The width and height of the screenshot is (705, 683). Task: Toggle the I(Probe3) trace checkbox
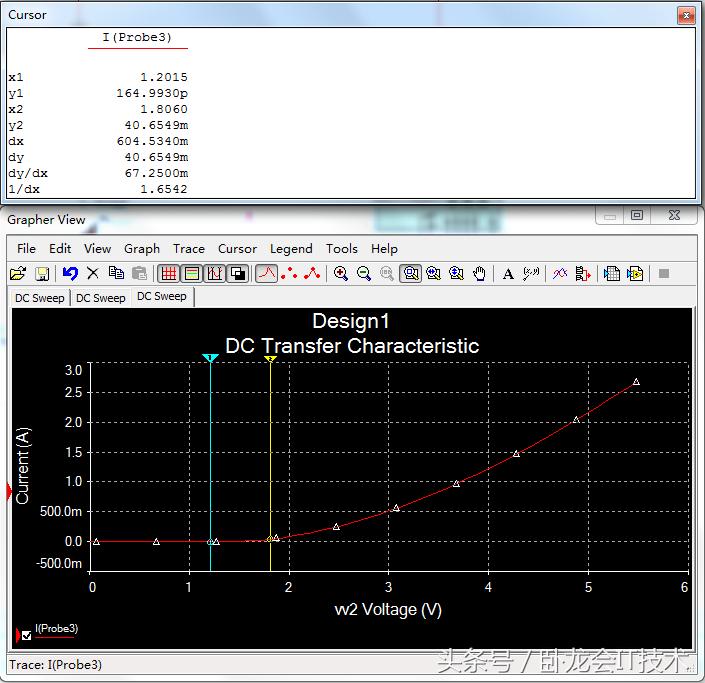(26, 634)
